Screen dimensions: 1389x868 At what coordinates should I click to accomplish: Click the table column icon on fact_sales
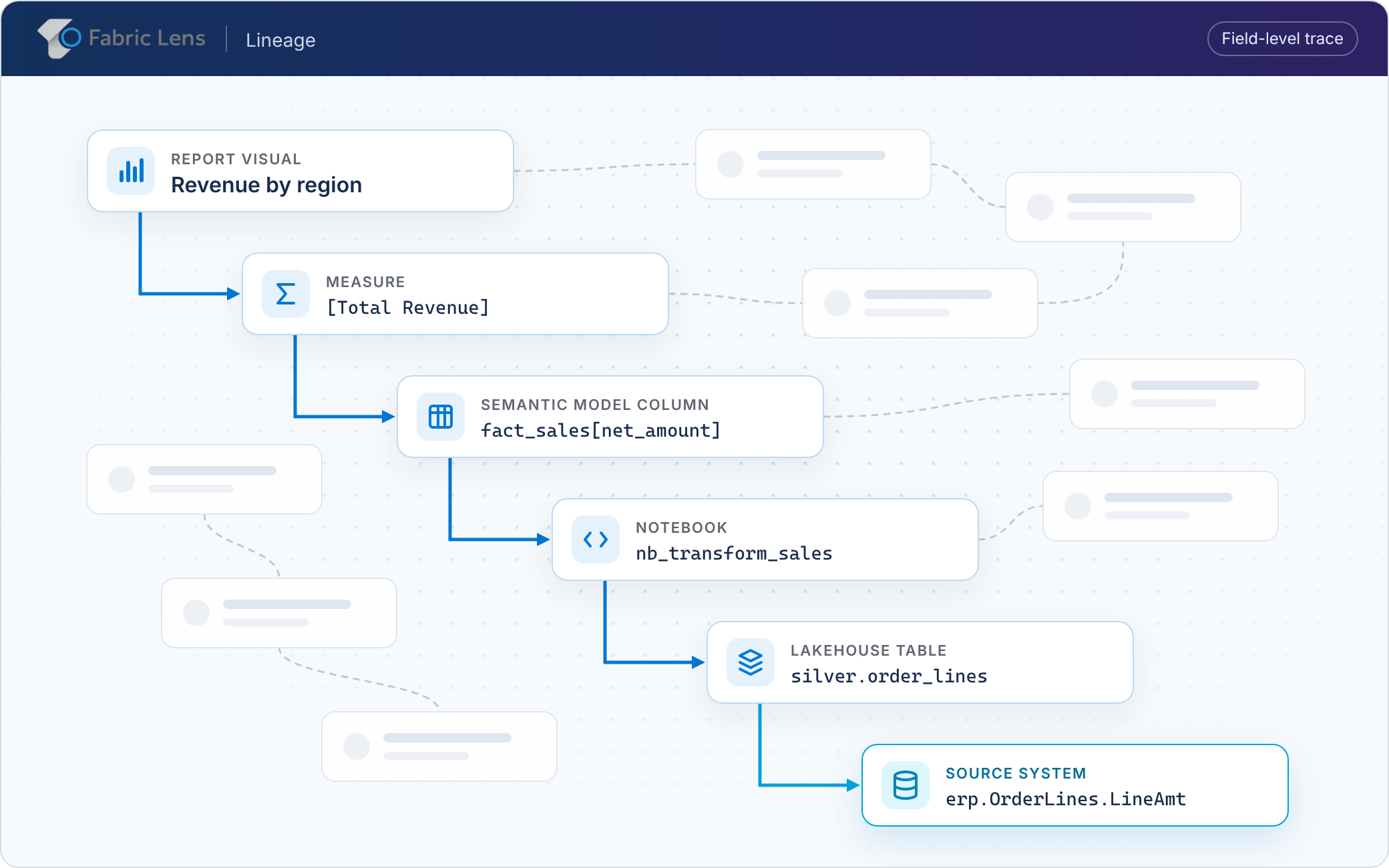pos(441,417)
